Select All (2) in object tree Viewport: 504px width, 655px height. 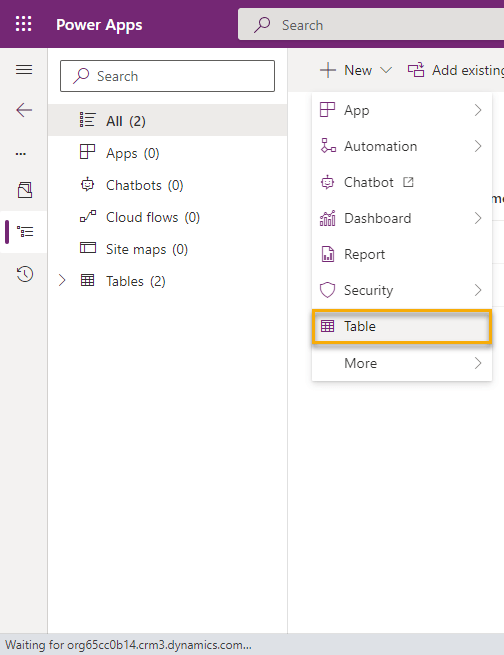[x=168, y=120]
